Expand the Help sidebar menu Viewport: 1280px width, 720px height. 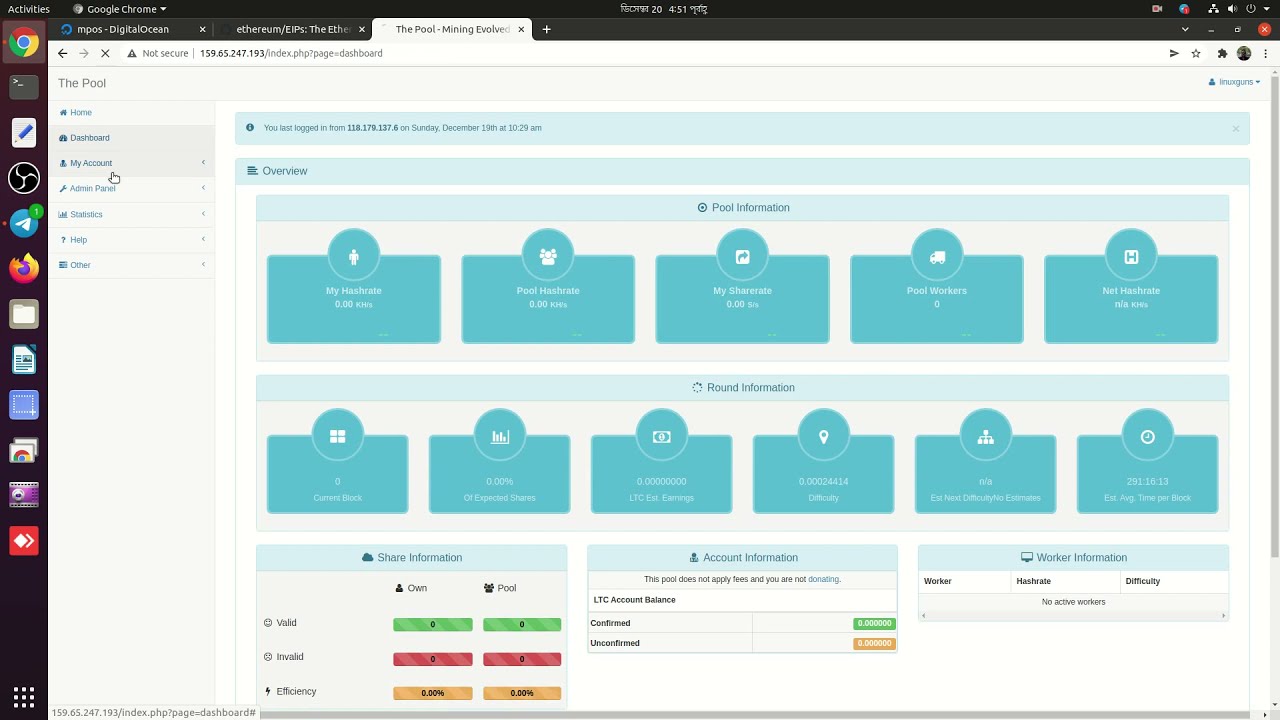point(132,240)
